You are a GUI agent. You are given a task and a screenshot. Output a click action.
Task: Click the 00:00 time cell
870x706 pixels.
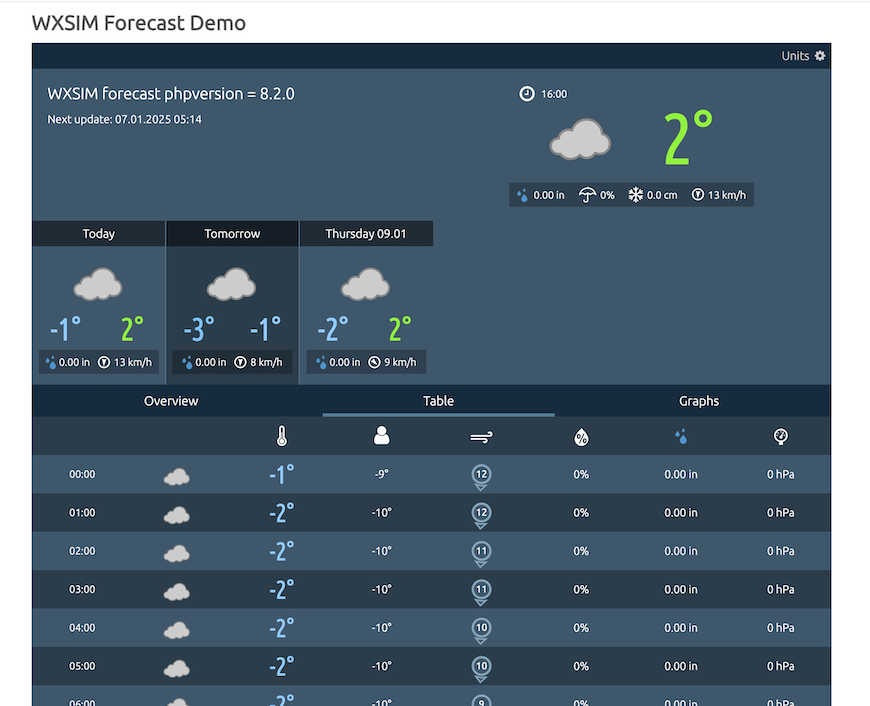pos(82,475)
